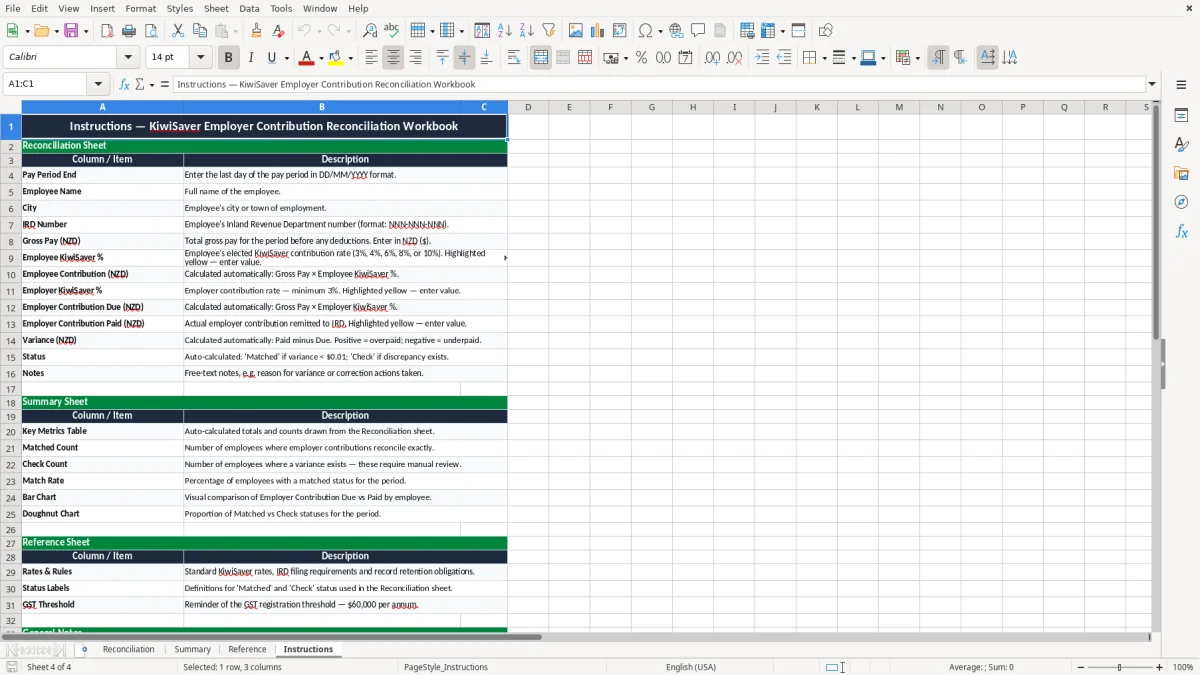Open sidebar Navigator deck
The height and width of the screenshot is (675, 1200).
[x=1181, y=203]
